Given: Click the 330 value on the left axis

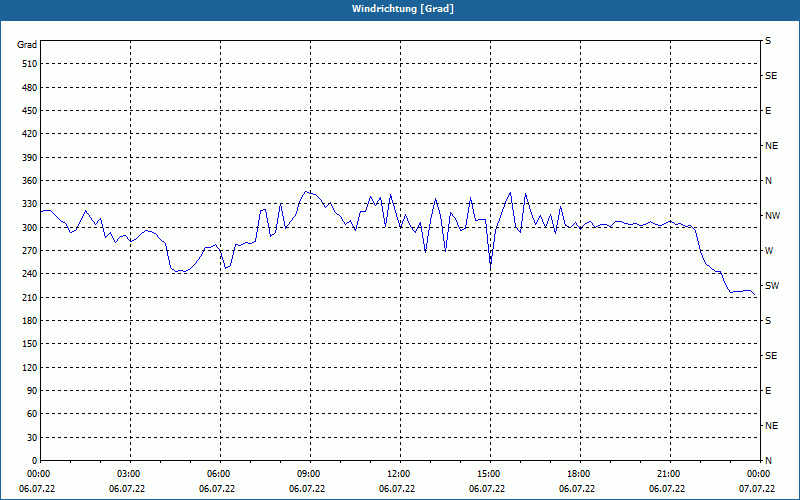Looking at the screenshot, I should click(30, 204).
